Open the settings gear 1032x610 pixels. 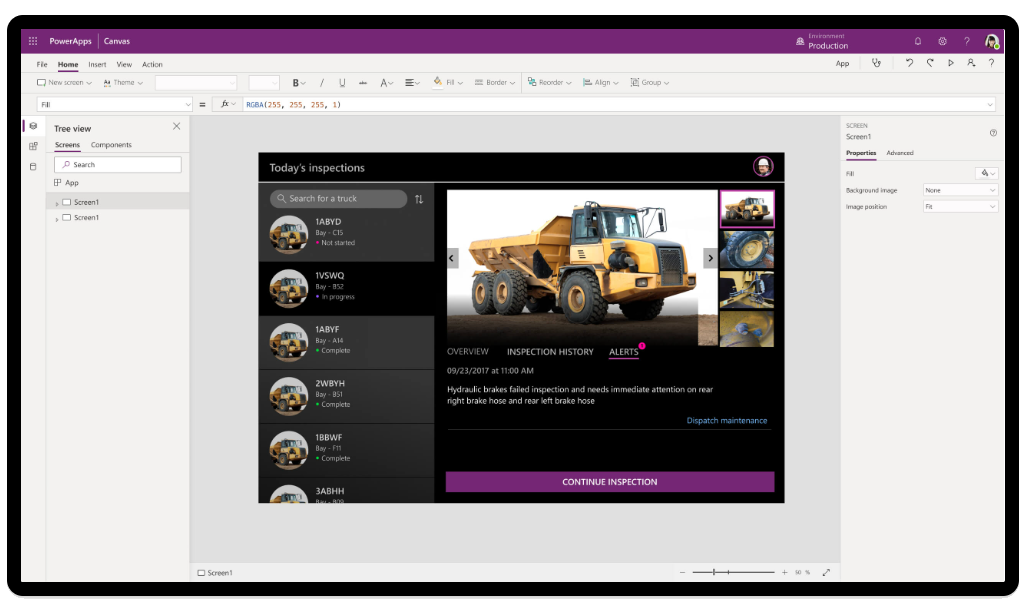pyautogui.click(x=942, y=41)
